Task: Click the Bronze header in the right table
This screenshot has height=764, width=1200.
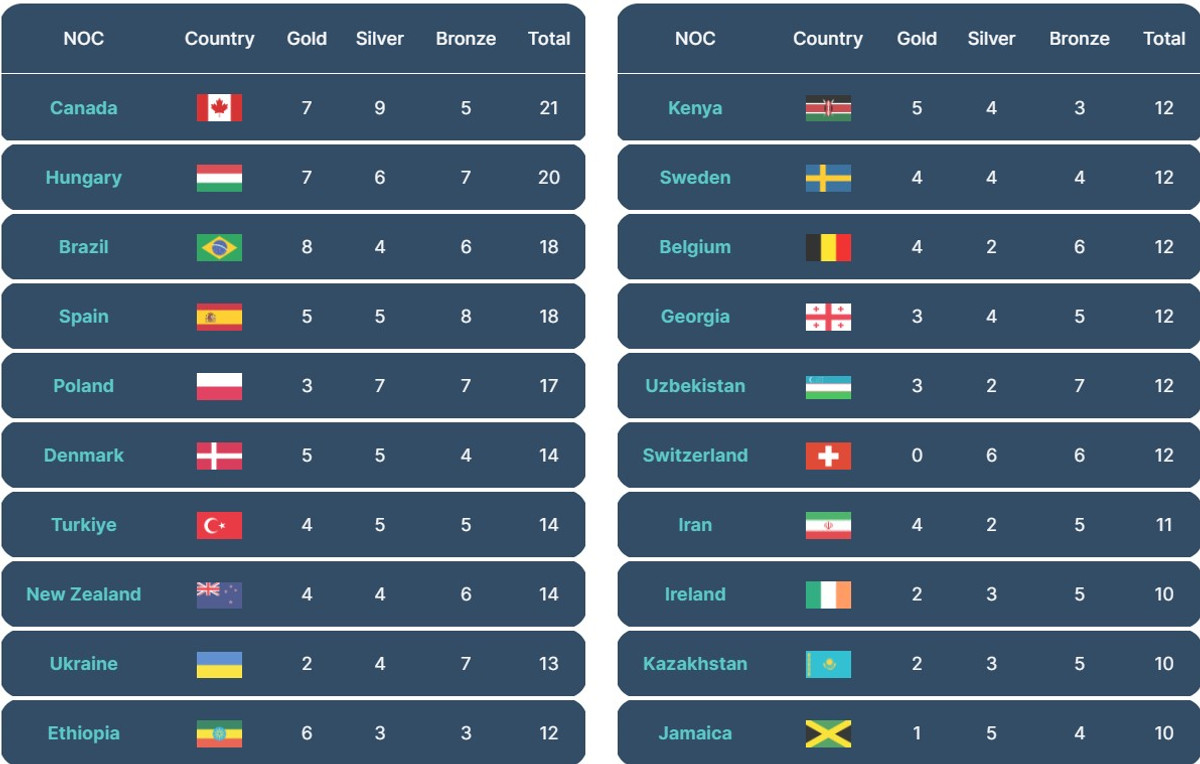Action: 1079,39
